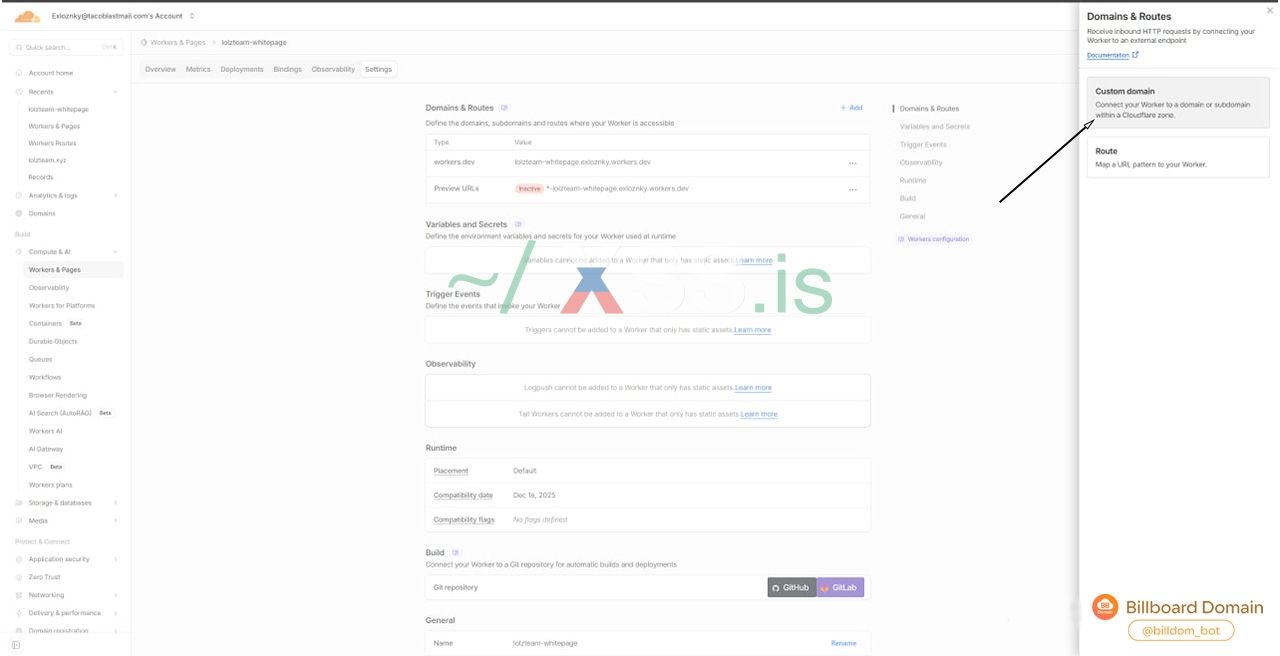The height and width of the screenshot is (656, 1280).
Task: Click the Storage & databases icon
Action: [x=19, y=503]
